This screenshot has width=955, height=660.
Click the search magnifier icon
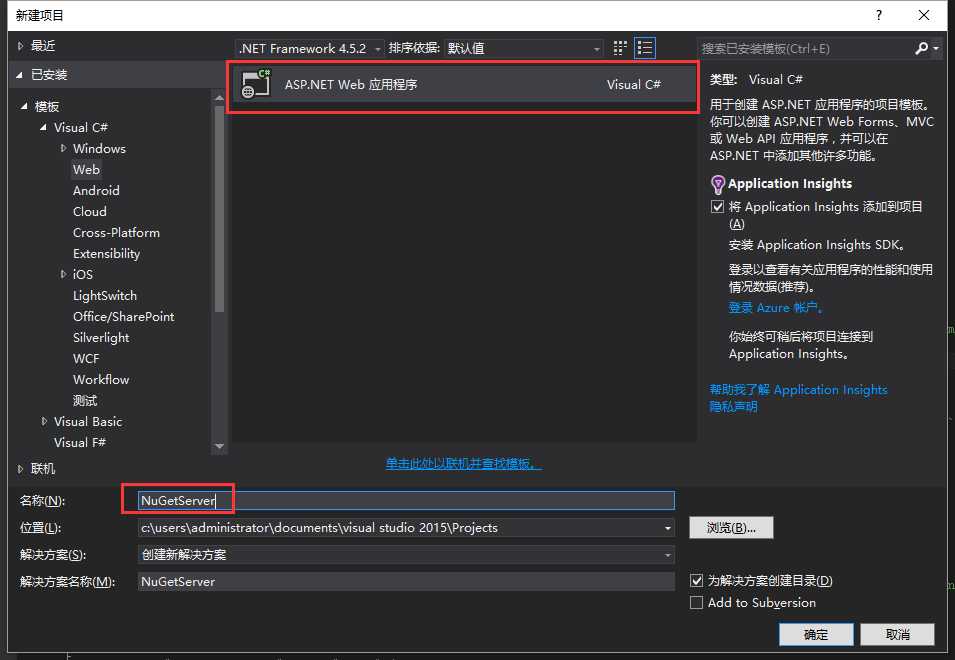921,48
